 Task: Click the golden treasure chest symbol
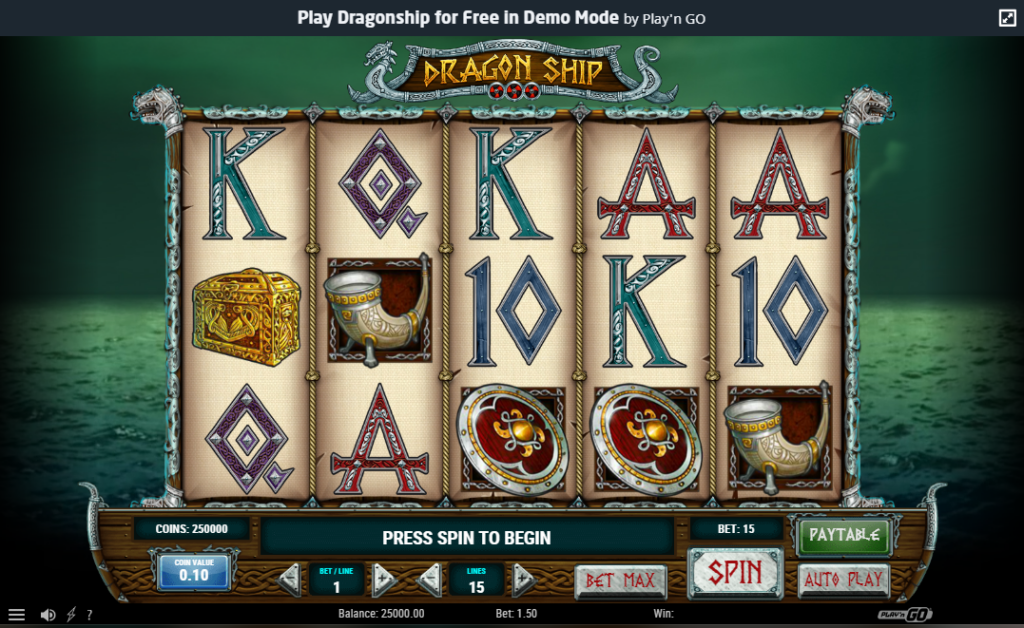pyautogui.click(x=246, y=316)
